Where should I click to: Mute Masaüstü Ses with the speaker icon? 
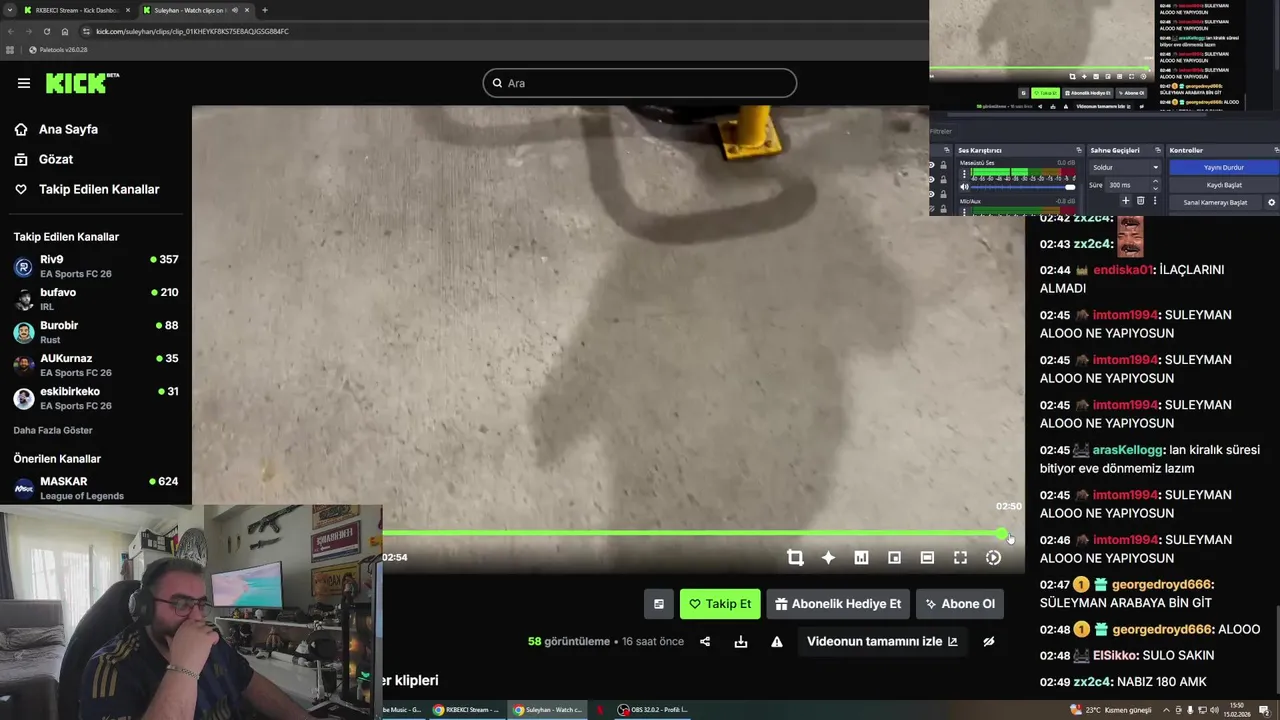coord(964,187)
